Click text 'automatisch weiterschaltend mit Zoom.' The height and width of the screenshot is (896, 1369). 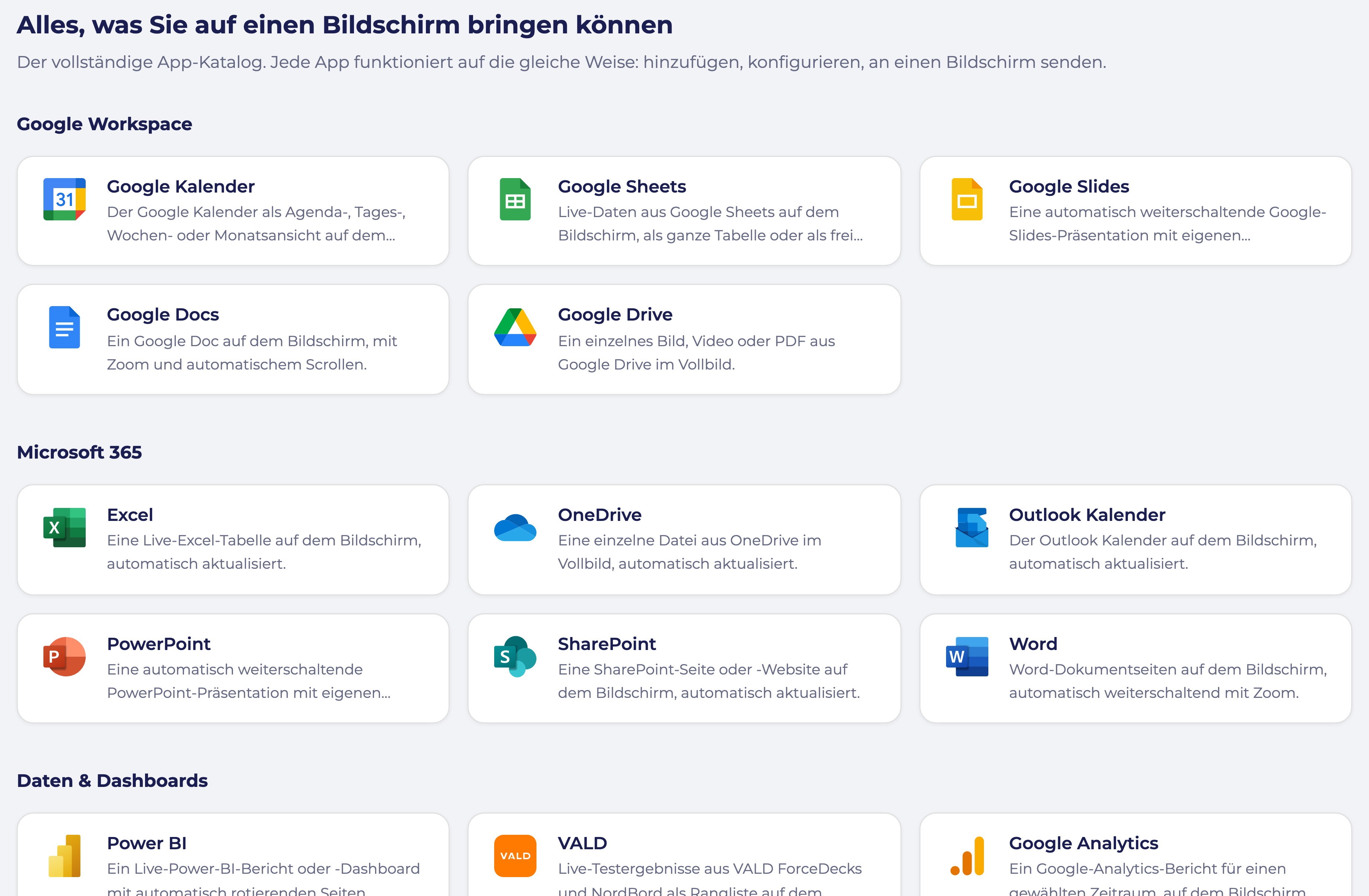1154,693
